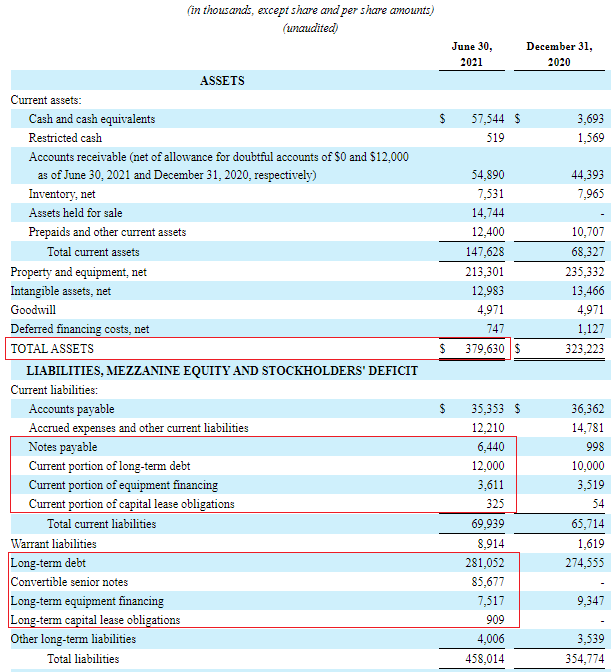Select Accrued expenses and other current liabilities
Viewport: 614px width, 672px height.
coord(138,428)
